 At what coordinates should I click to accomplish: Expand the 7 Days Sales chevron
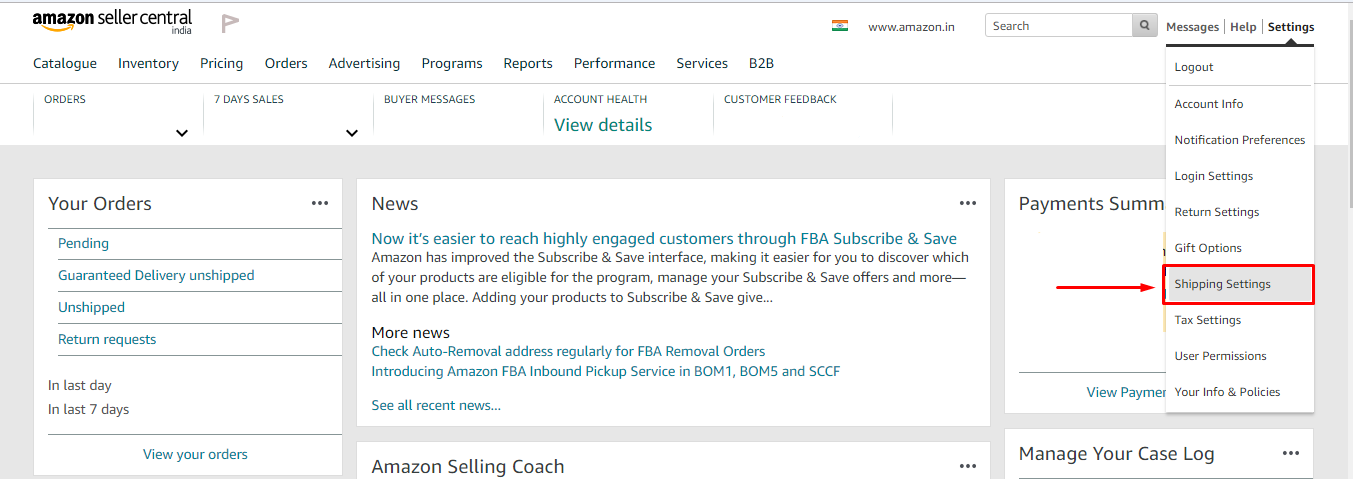click(352, 133)
